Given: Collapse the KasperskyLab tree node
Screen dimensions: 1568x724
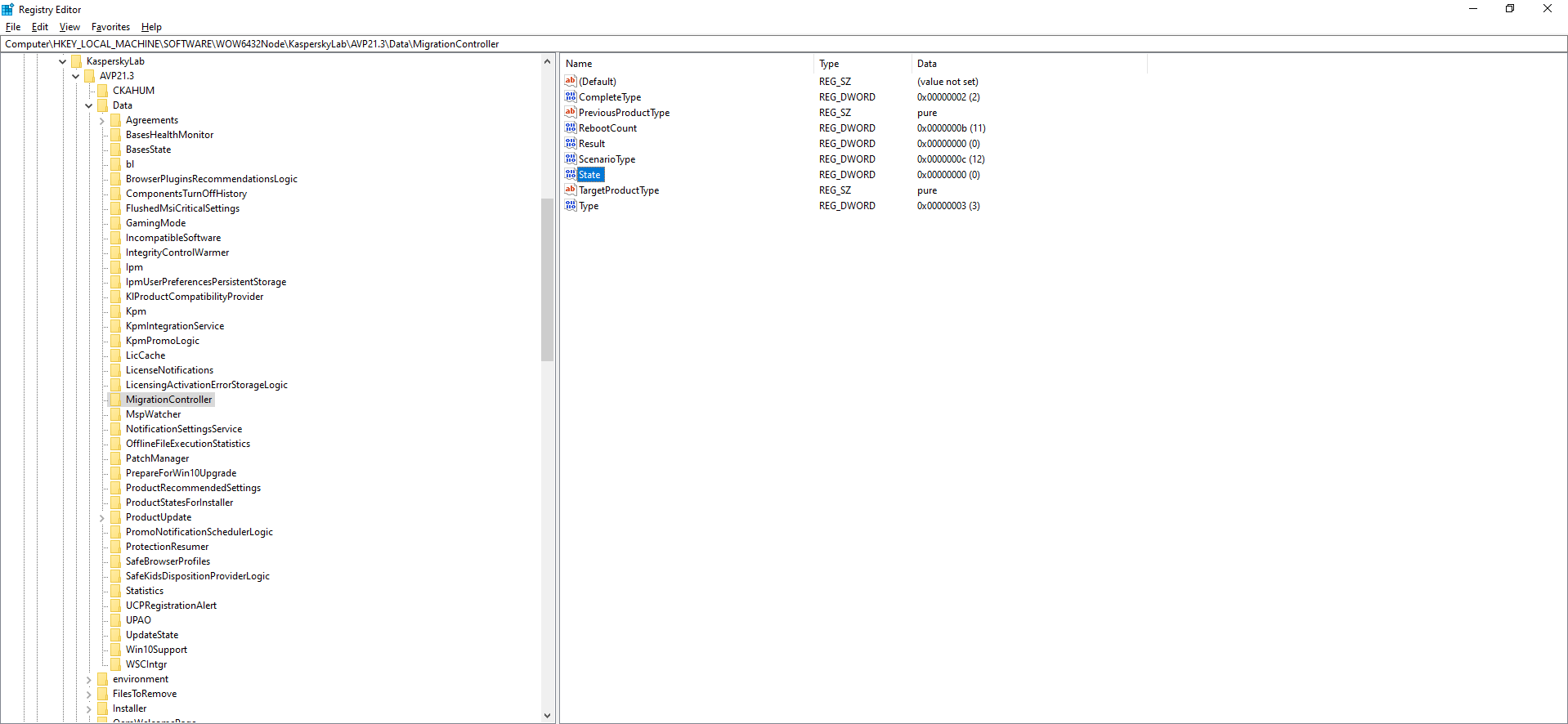Looking at the screenshot, I should tap(63, 61).
